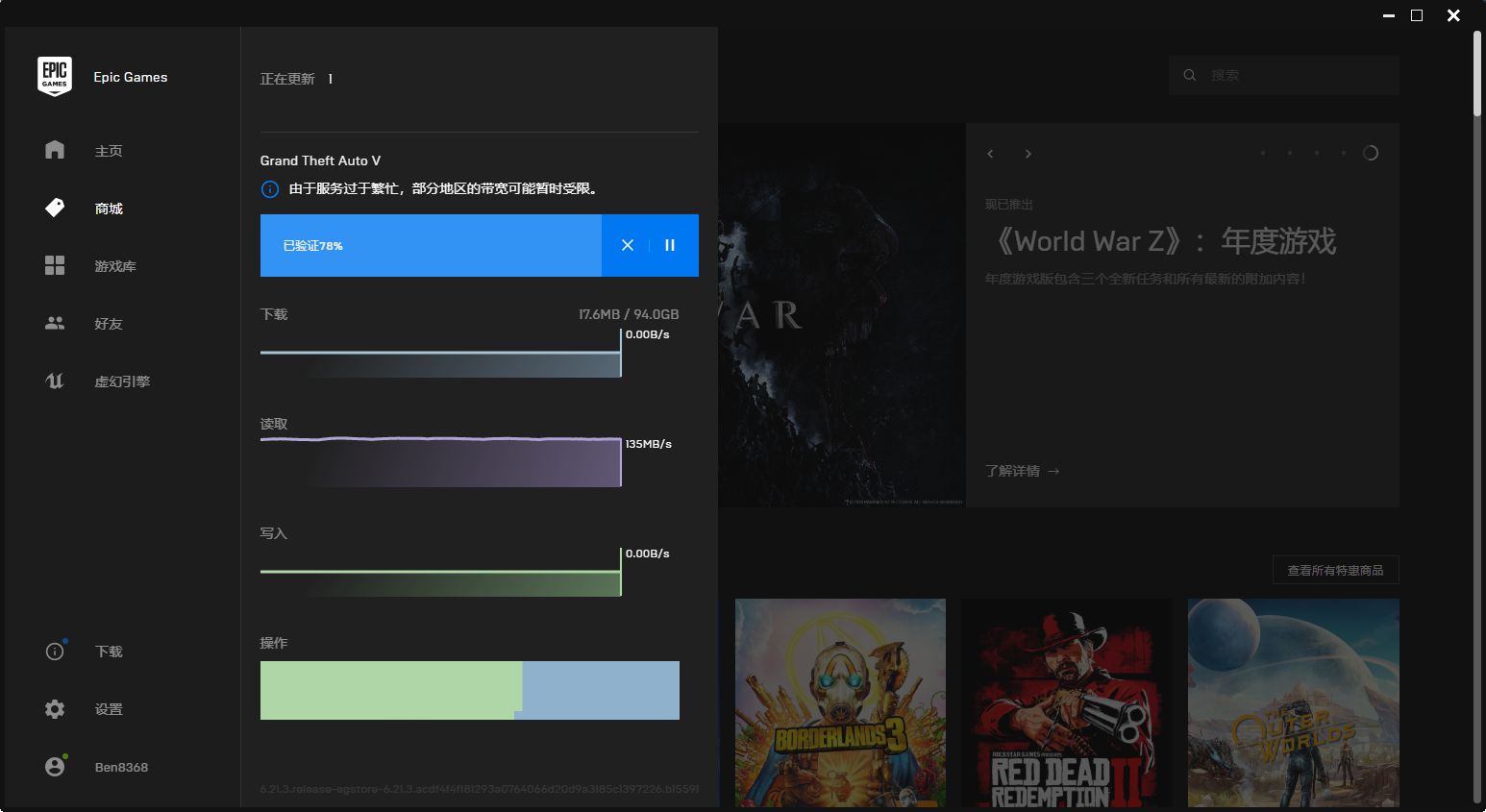This screenshot has width=1486, height=812.
Task: Select the 主页 menu label
Action: click(x=109, y=151)
